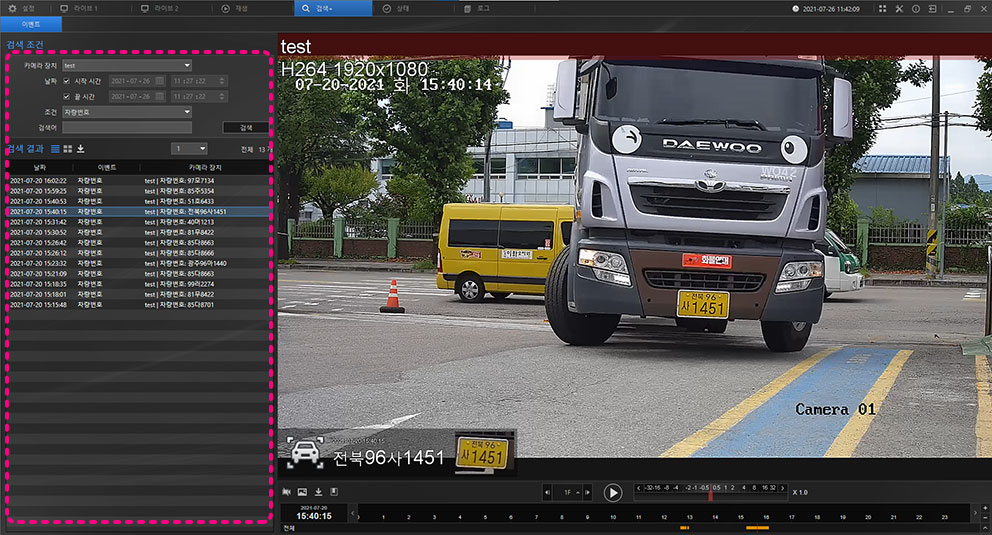
Task: Select result row 2021-07-20 15:40:53
Action: tap(139, 201)
